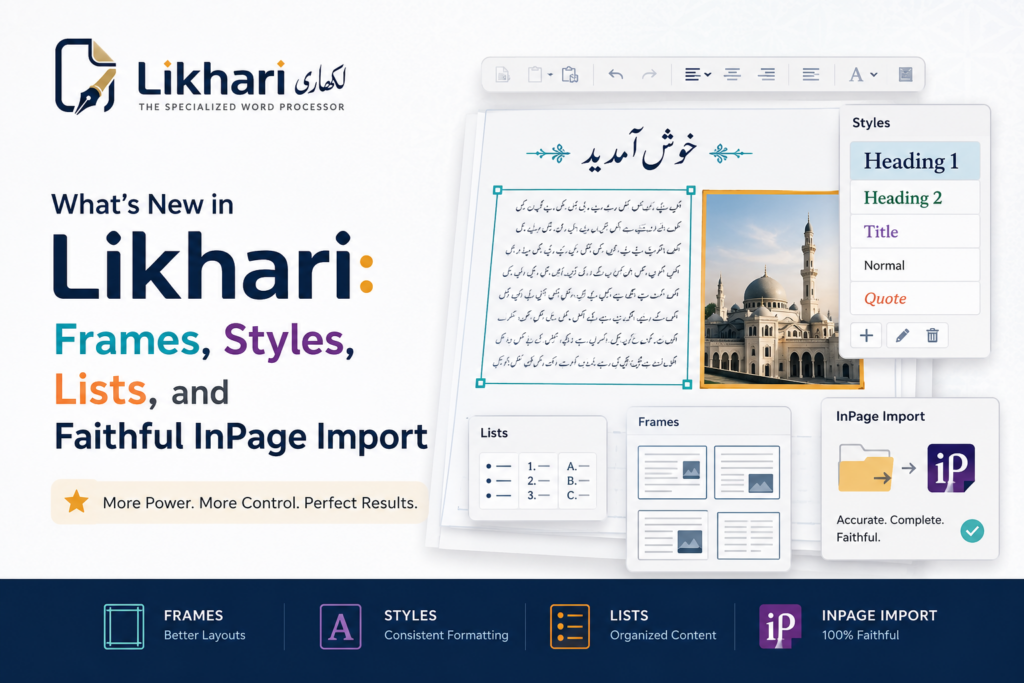Click 'THE SPECIALIZED WORD PROCESSOR' tagline
This screenshot has height=683, width=1024.
pos(242,107)
